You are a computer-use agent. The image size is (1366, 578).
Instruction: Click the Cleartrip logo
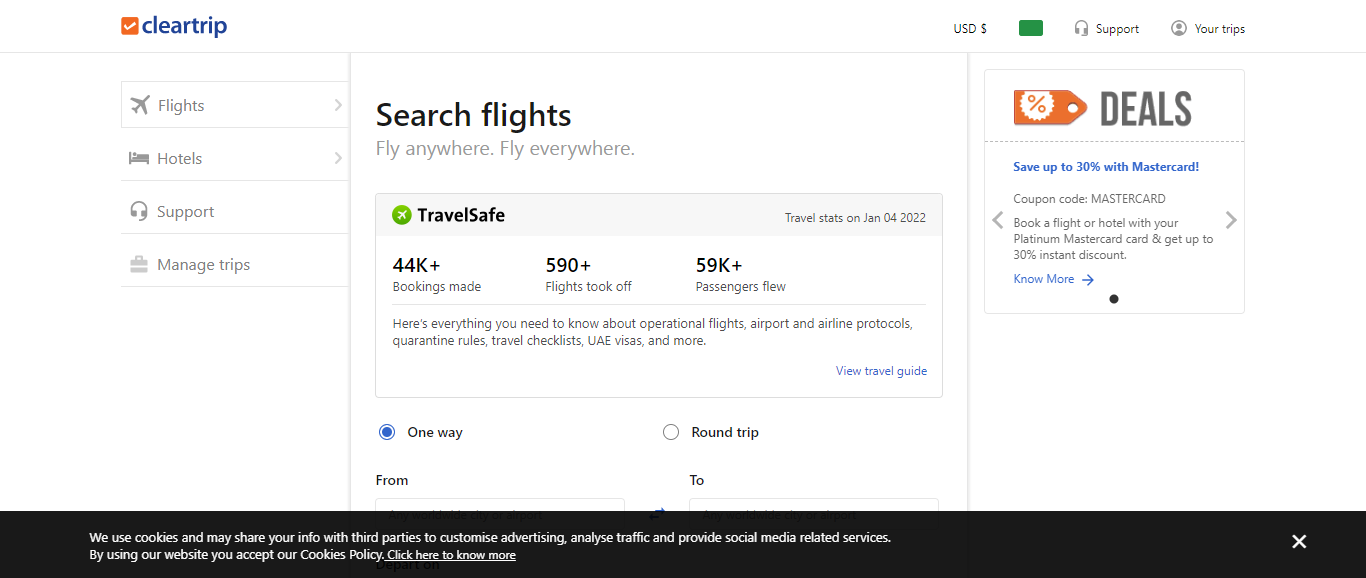click(x=174, y=26)
